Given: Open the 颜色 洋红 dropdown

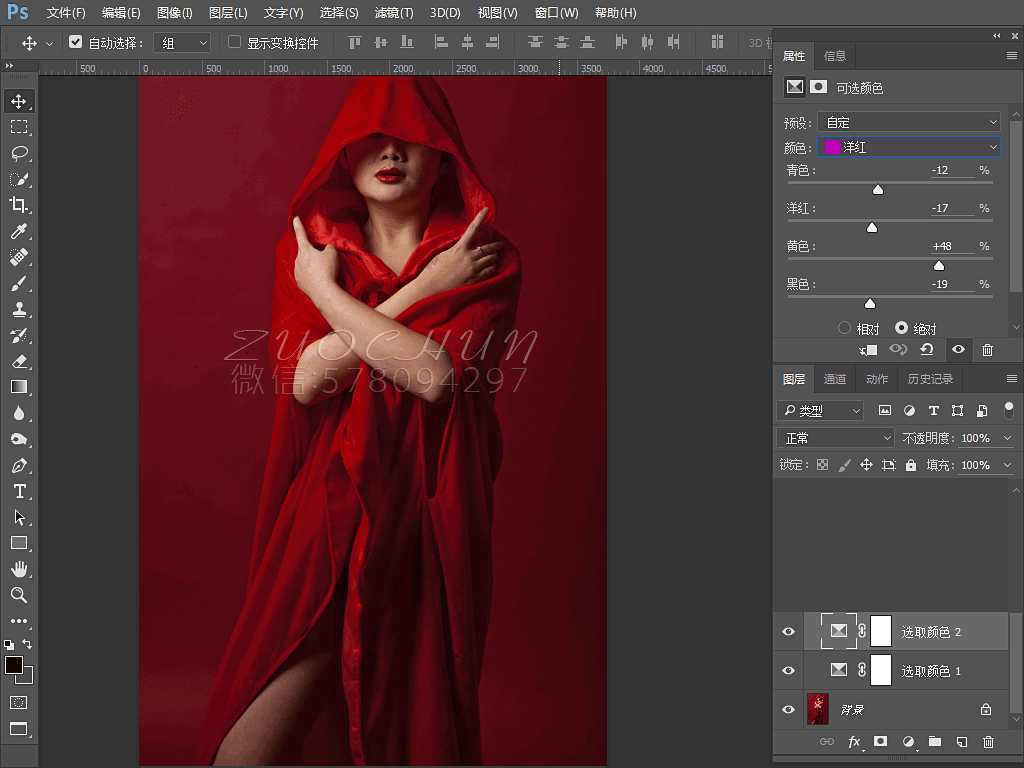Looking at the screenshot, I should tap(908, 147).
